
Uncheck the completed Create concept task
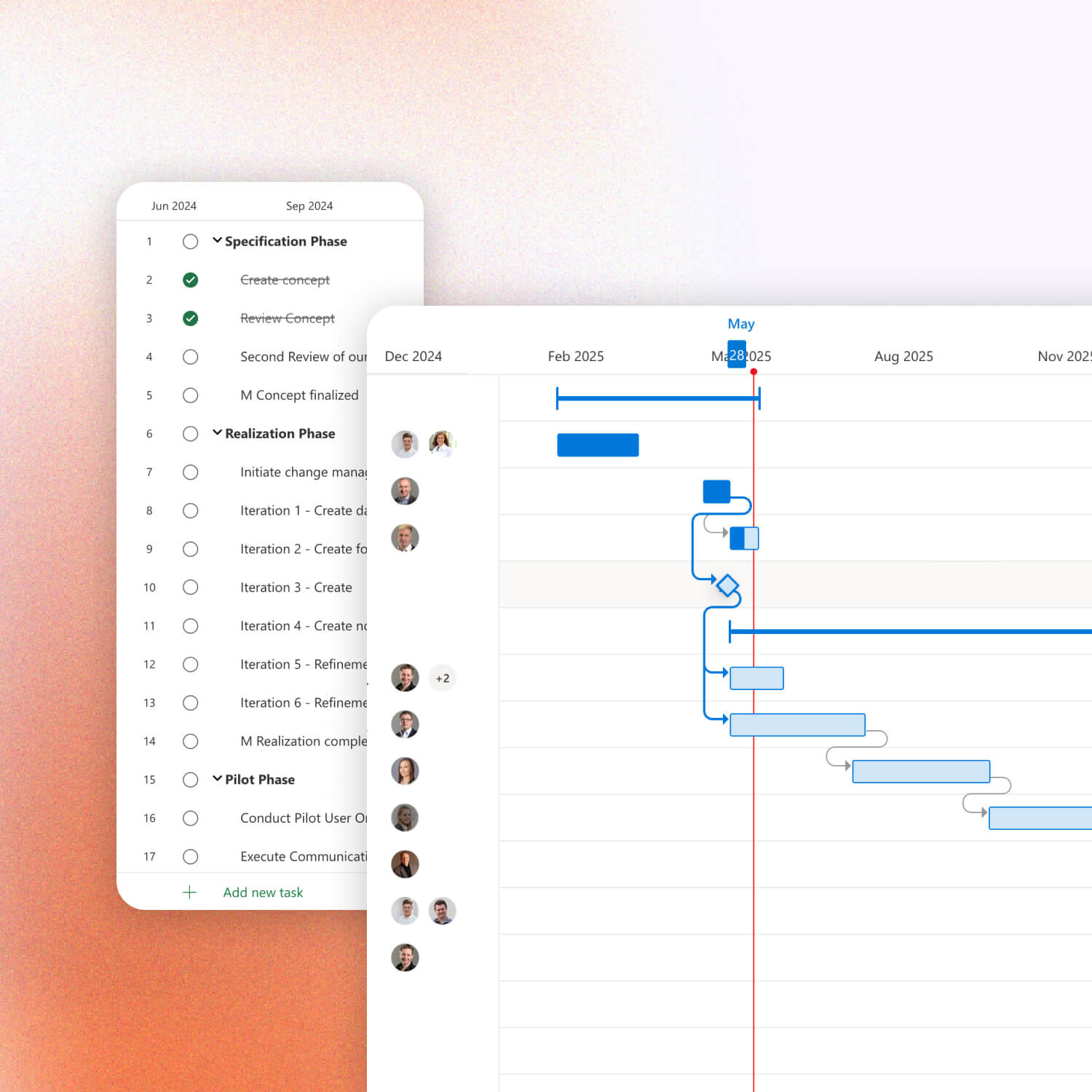click(190, 280)
